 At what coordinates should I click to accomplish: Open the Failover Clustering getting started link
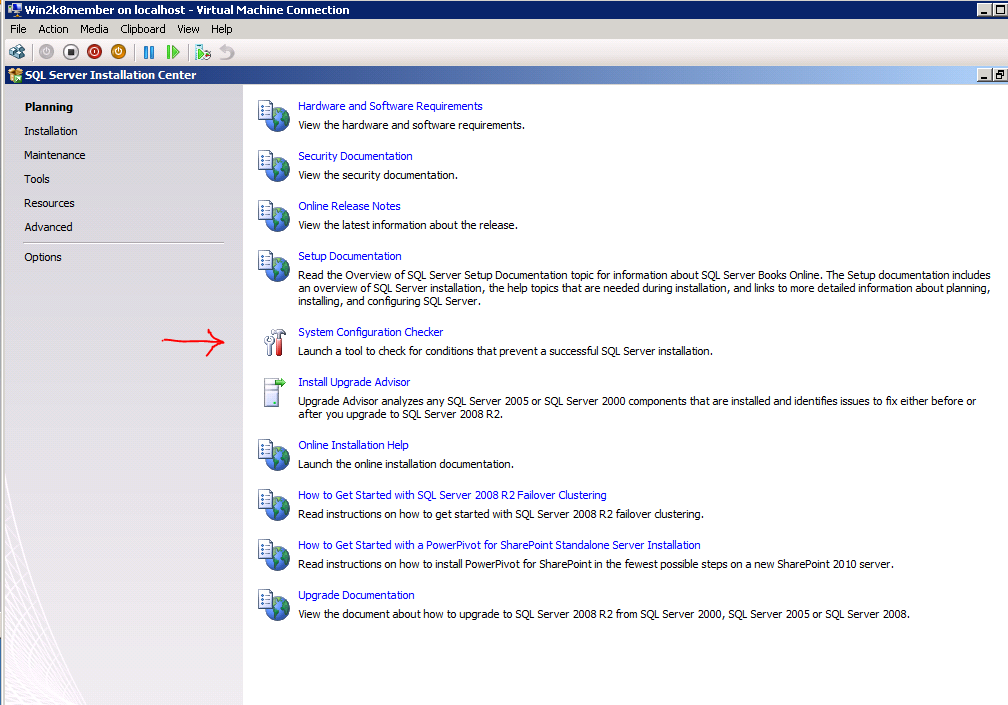(452, 495)
